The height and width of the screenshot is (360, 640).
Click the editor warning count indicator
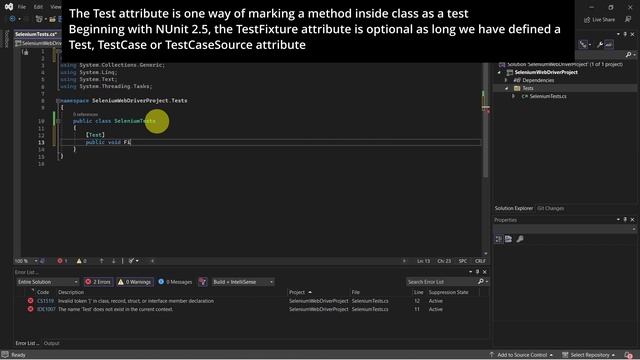82,261
